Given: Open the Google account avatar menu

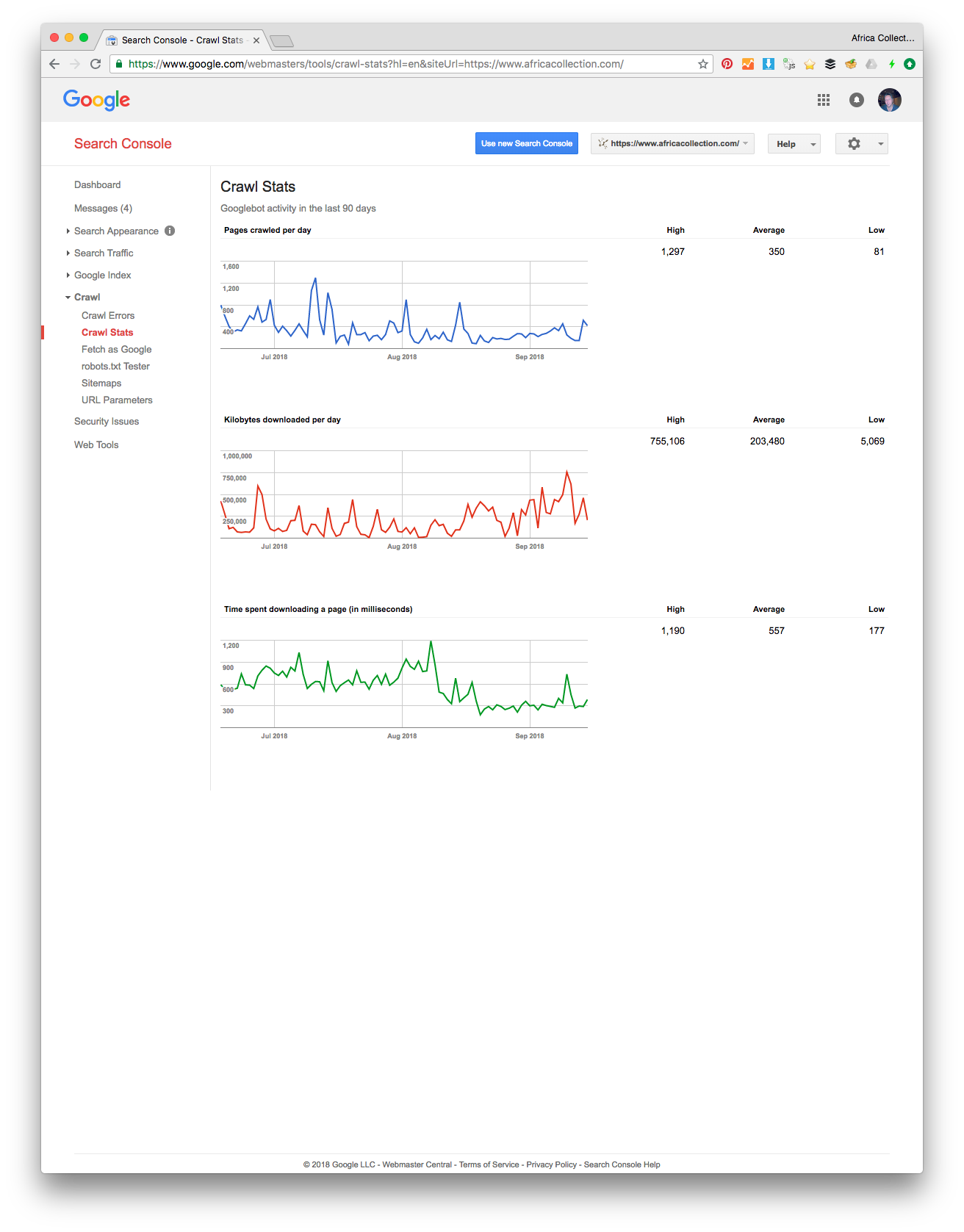Looking at the screenshot, I should (x=890, y=100).
